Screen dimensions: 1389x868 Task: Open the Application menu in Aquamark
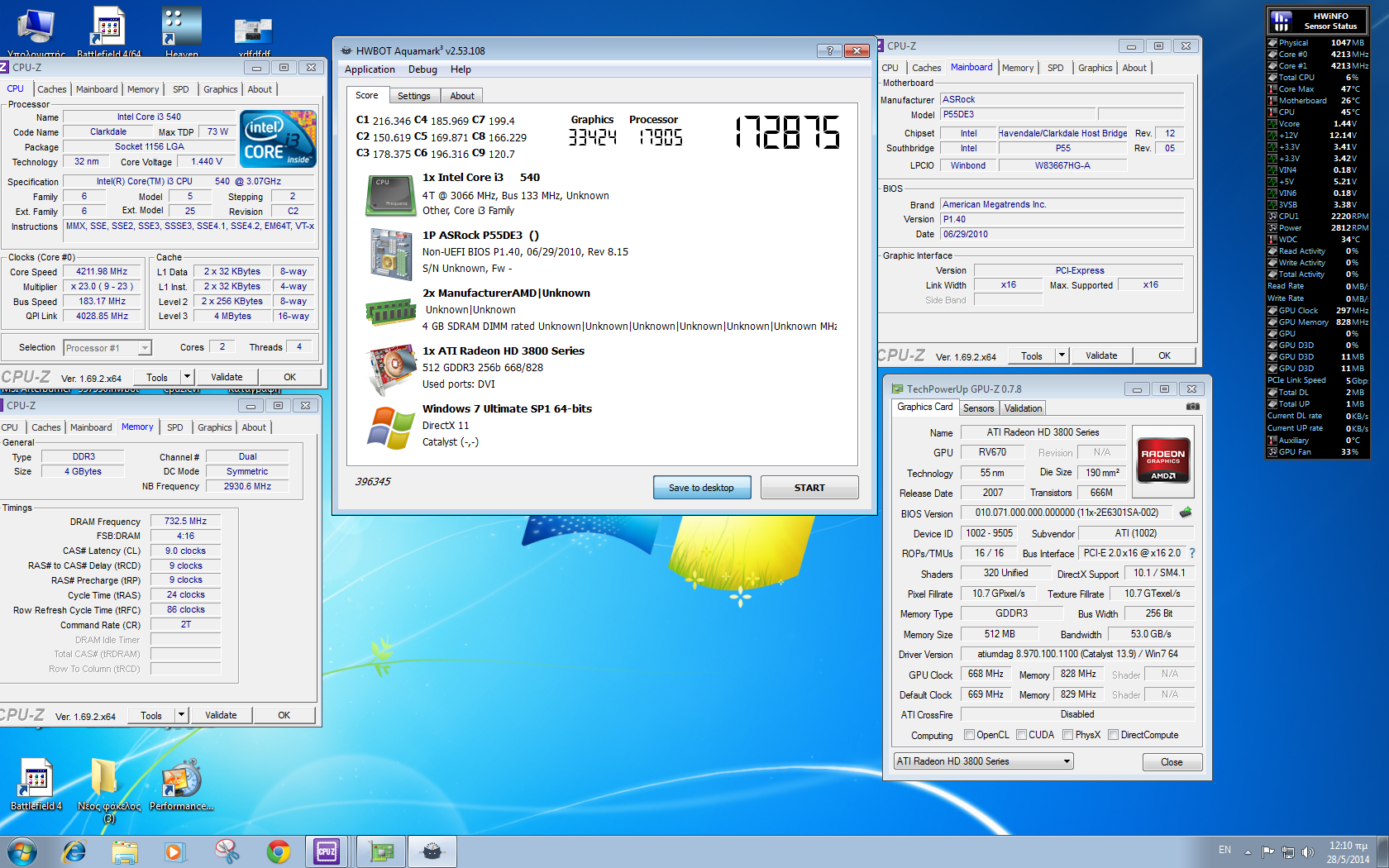point(370,69)
